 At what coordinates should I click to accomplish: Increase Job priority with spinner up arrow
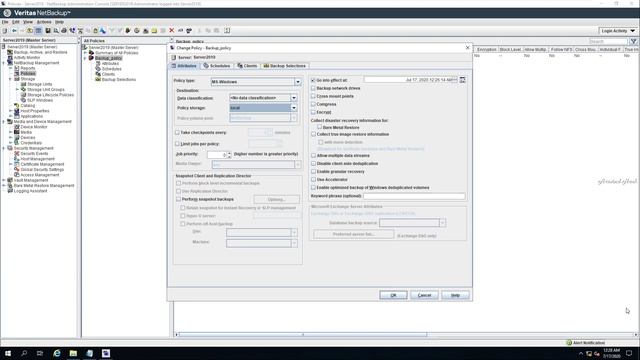[229, 153]
